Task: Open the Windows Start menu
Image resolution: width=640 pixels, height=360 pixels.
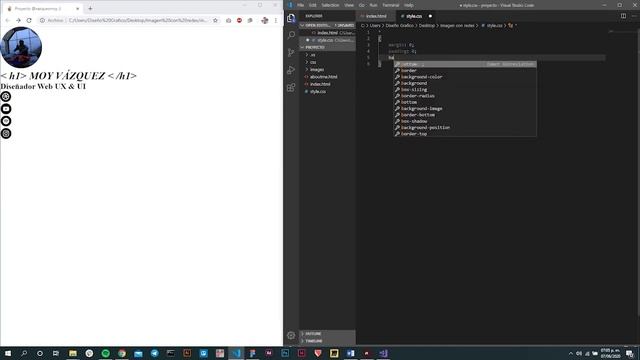Action: click(x=8, y=353)
